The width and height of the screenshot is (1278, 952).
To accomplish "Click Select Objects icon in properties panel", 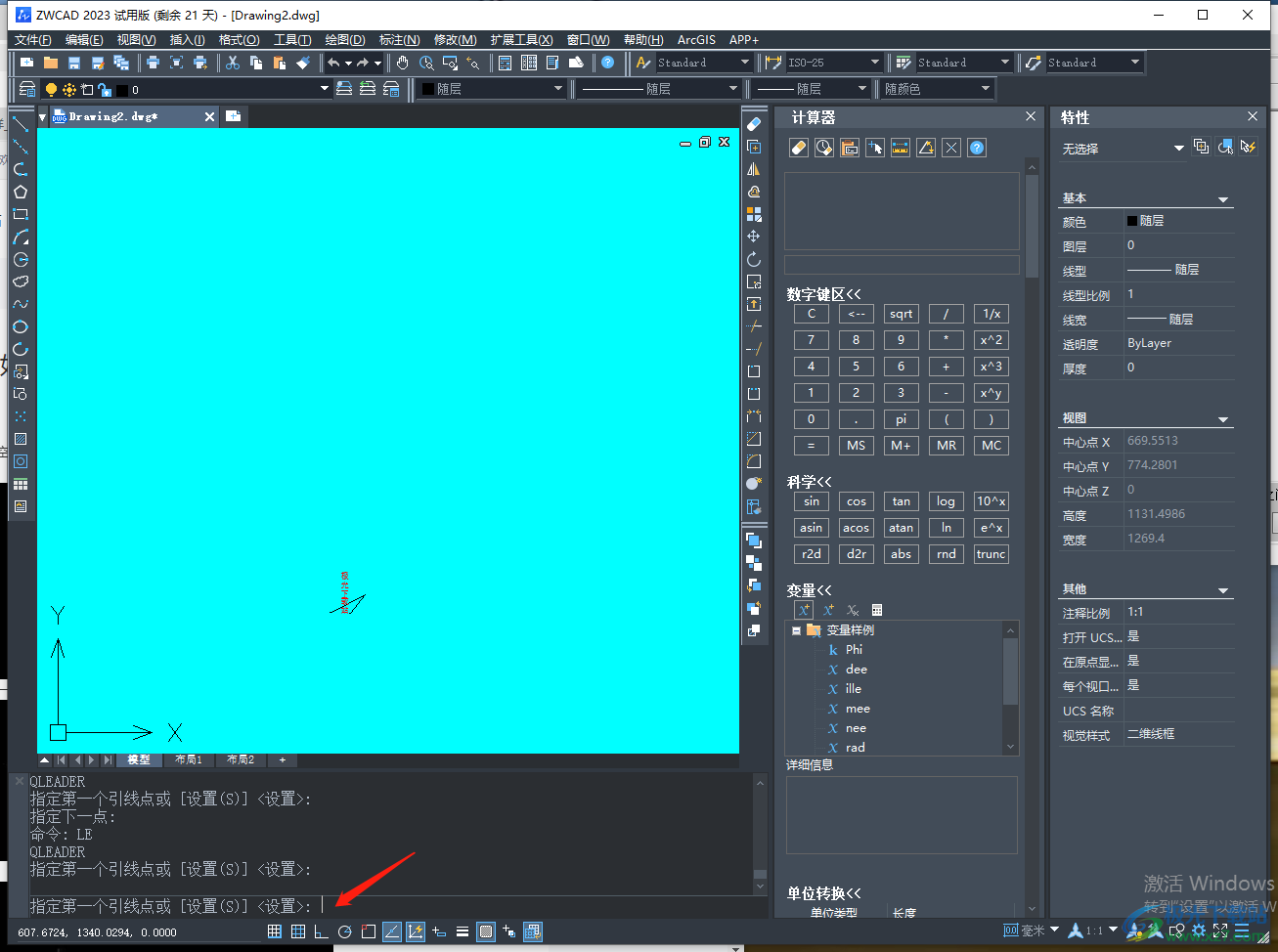I will (x=1225, y=147).
